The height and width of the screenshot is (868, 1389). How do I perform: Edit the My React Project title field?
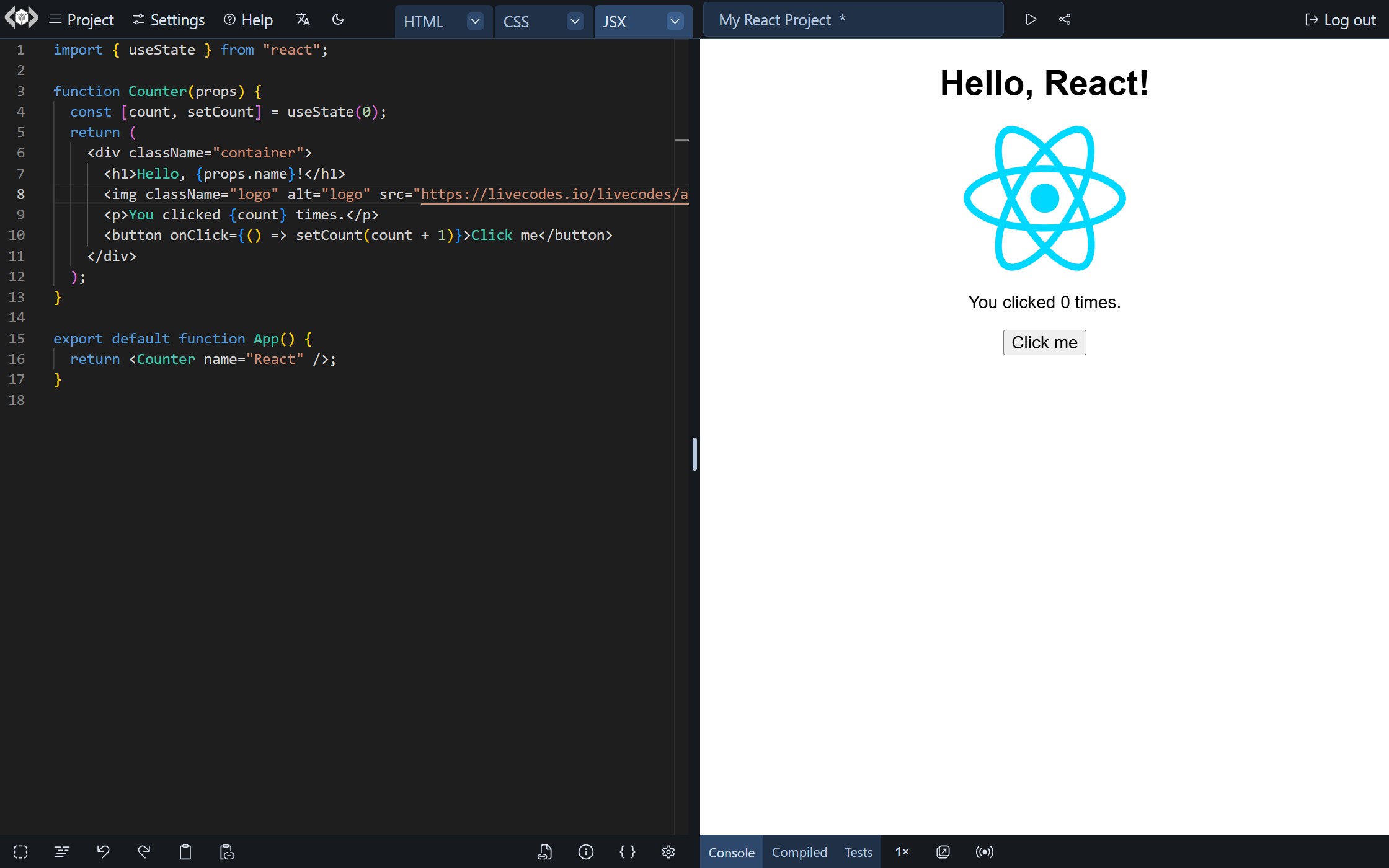pos(853,19)
